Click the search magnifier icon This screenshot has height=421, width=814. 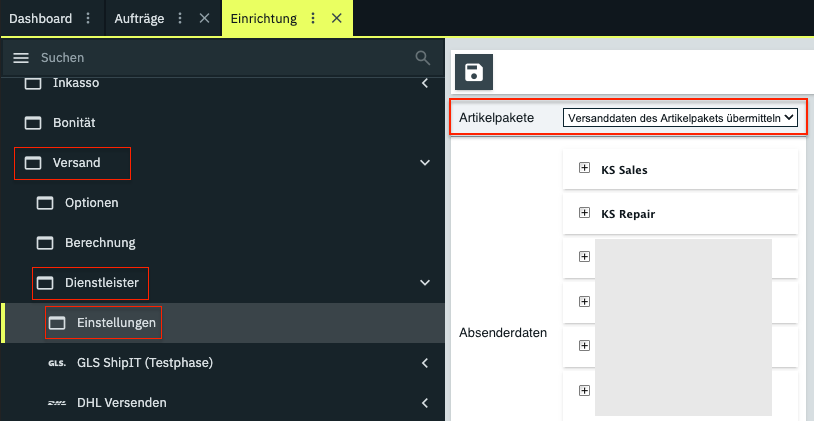[424, 58]
